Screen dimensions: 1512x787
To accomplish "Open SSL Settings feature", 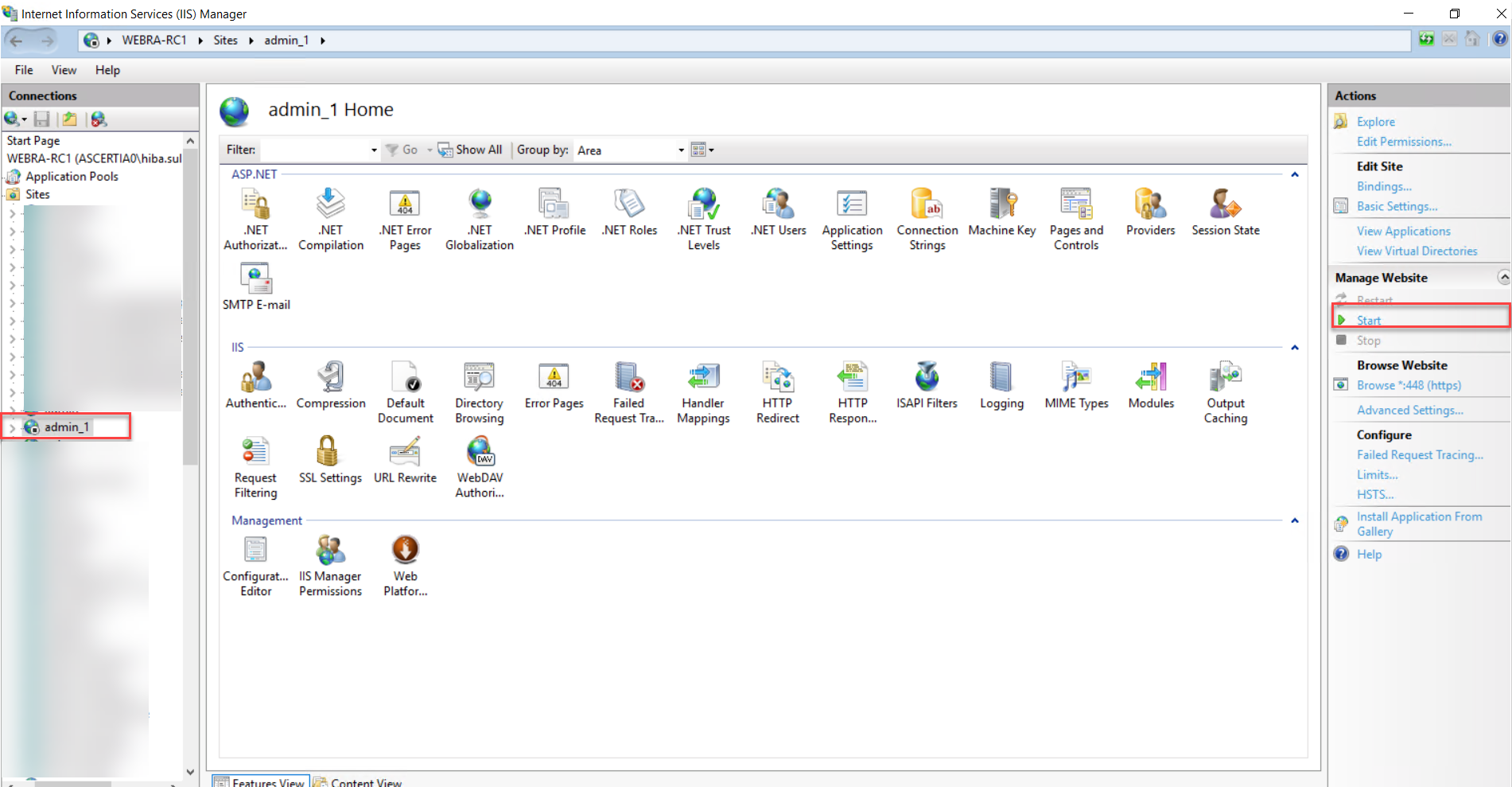I will pyautogui.click(x=330, y=460).
